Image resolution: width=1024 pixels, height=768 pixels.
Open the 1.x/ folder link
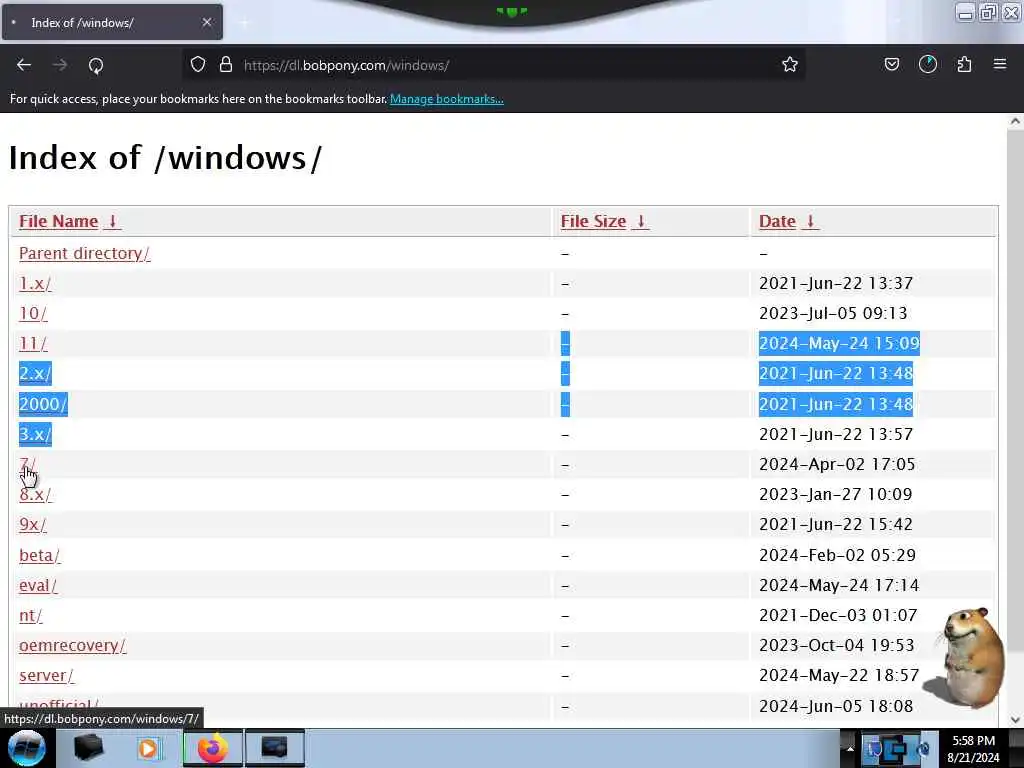[x=35, y=283]
